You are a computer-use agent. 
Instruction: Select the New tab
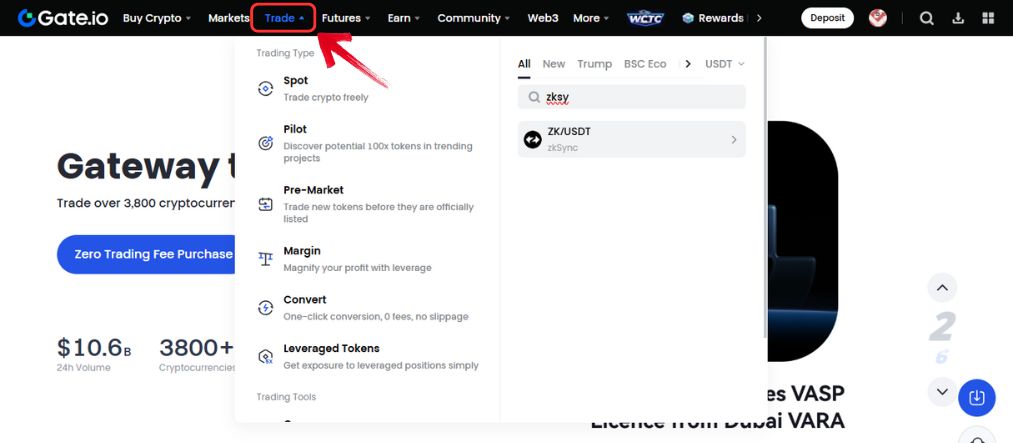[554, 64]
